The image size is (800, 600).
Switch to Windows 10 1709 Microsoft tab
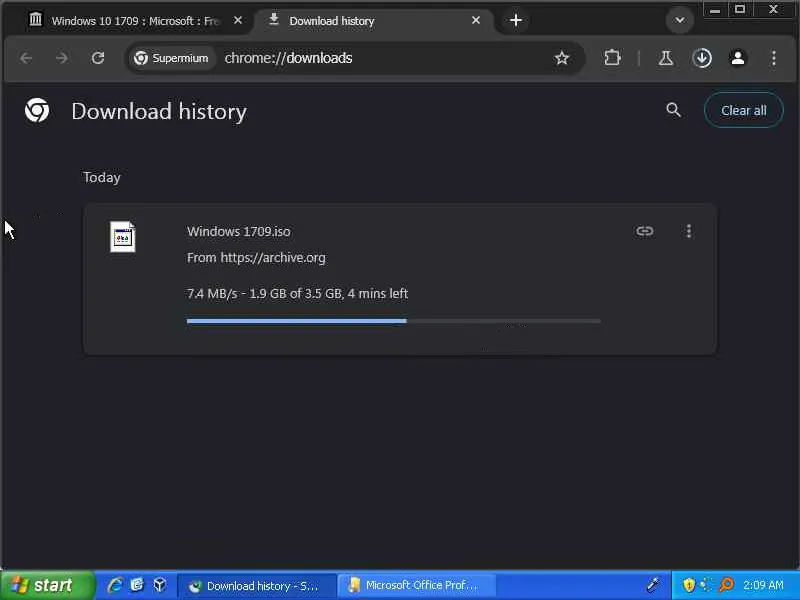(135, 21)
